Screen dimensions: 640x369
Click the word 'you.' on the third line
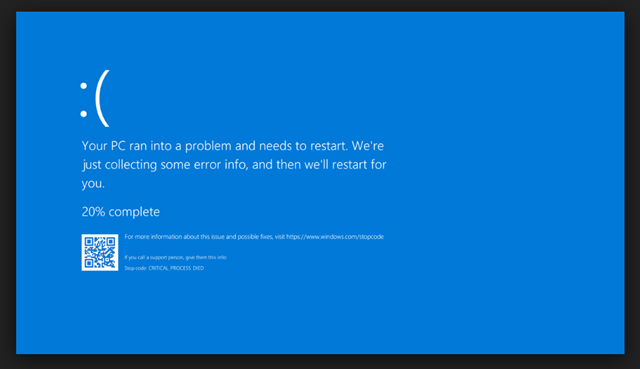(x=93, y=184)
